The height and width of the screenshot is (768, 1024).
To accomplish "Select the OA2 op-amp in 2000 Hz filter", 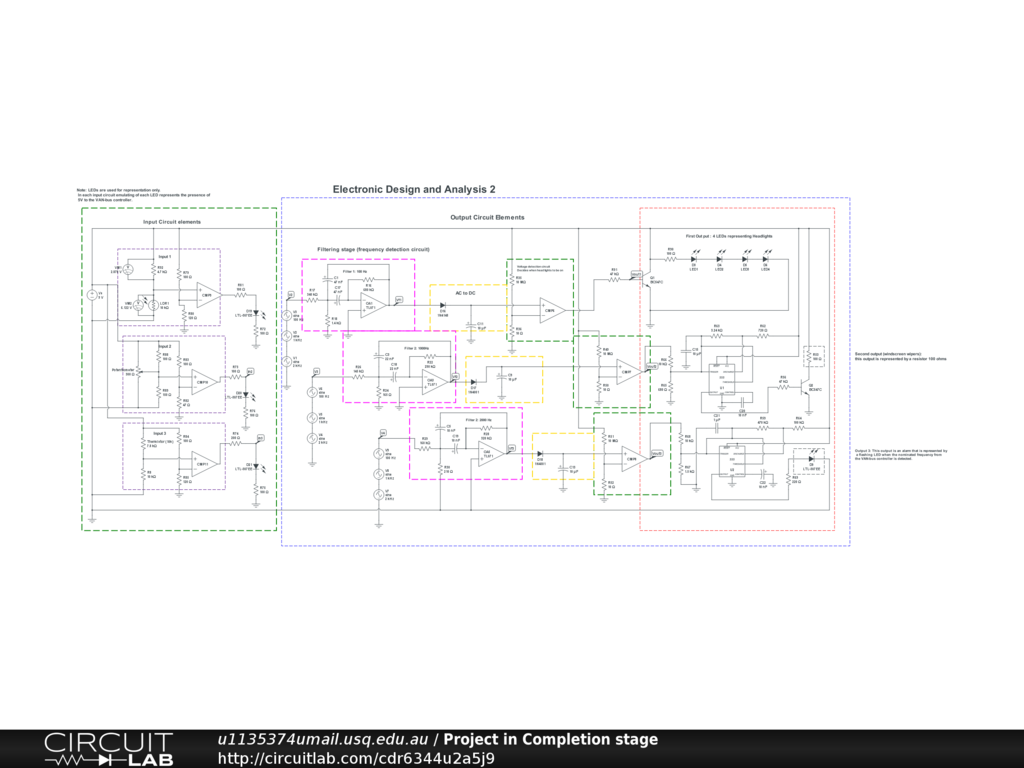I will (x=488, y=453).
